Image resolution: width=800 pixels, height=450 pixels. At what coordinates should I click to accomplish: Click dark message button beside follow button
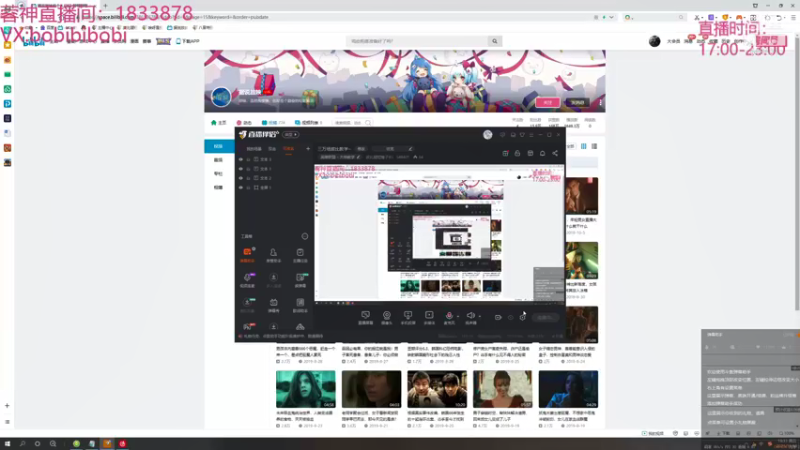pos(577,103)
